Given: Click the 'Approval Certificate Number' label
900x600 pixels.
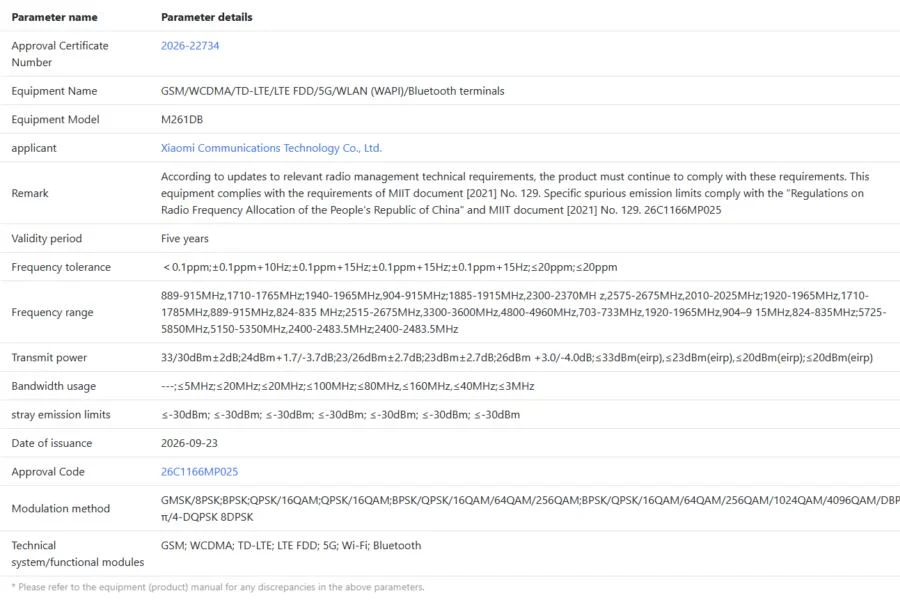Looking at the screenshot, I should (x=60, y=54).
